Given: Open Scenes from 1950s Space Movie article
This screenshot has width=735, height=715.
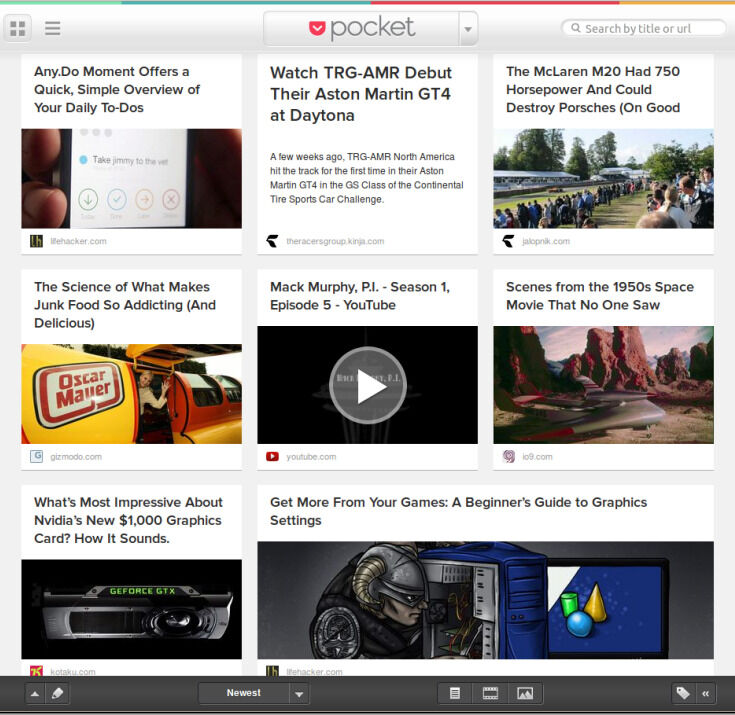Looking at the screenshot, I should pos(600,296).
